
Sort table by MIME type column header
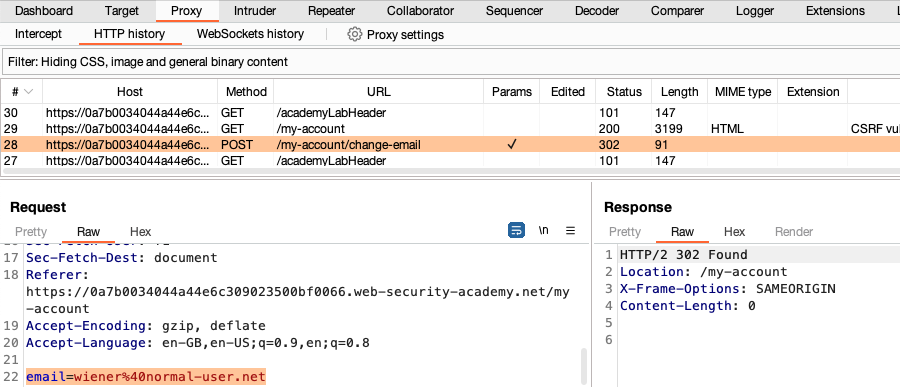[743, 92]
